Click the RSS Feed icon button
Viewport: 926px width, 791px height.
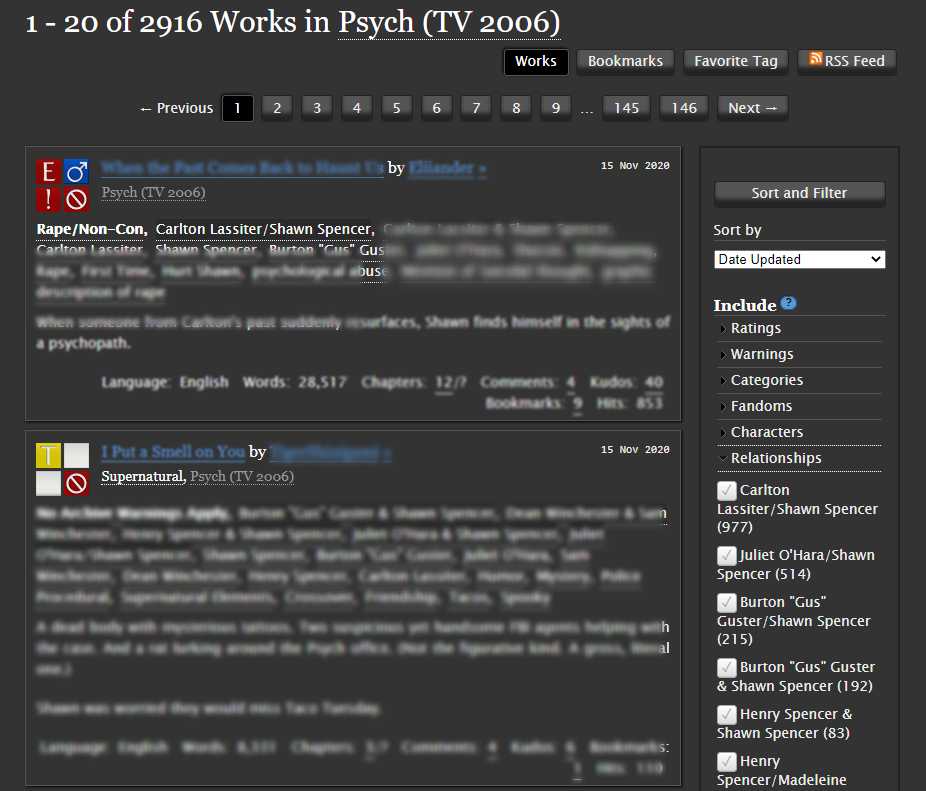click(846, 61)
